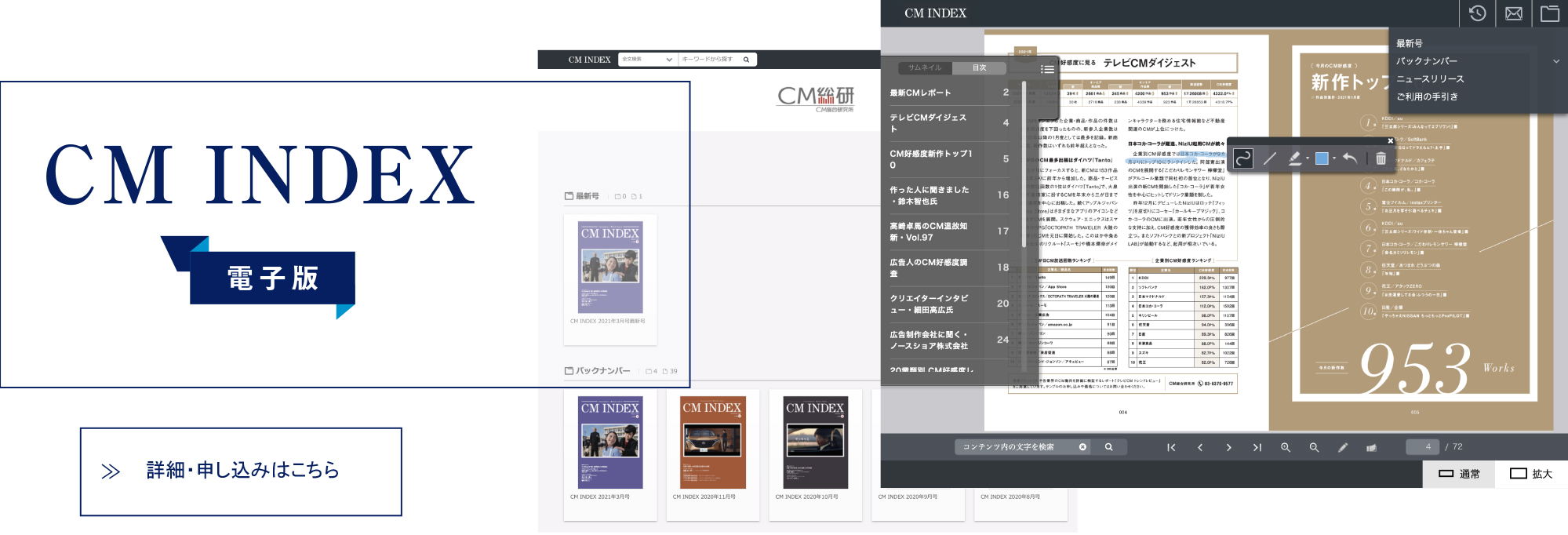Jump to the first page
The width and height of the screenshot is (1568, 535).
click(1171, 447)
